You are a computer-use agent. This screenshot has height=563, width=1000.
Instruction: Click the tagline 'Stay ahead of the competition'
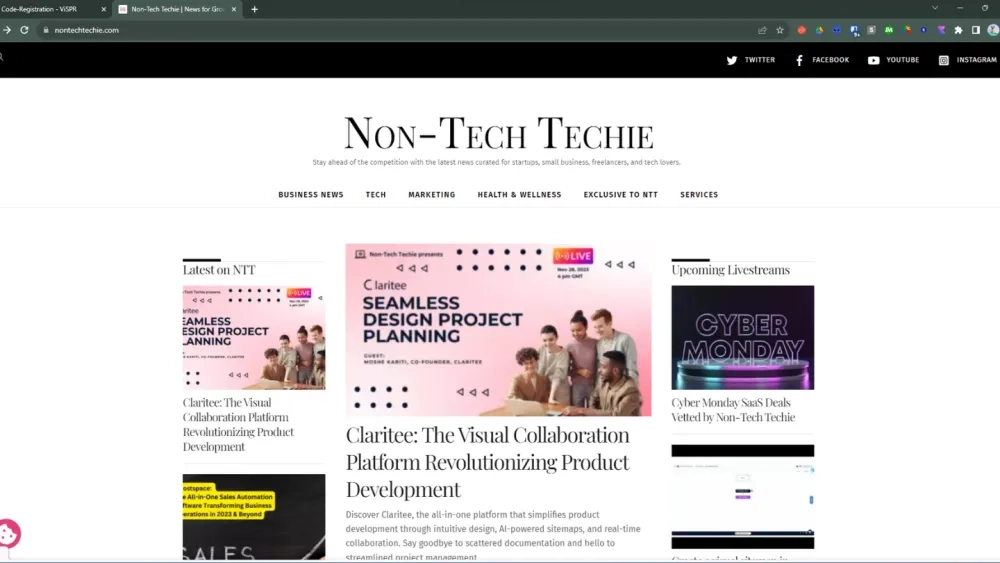(x=496, y=162)
